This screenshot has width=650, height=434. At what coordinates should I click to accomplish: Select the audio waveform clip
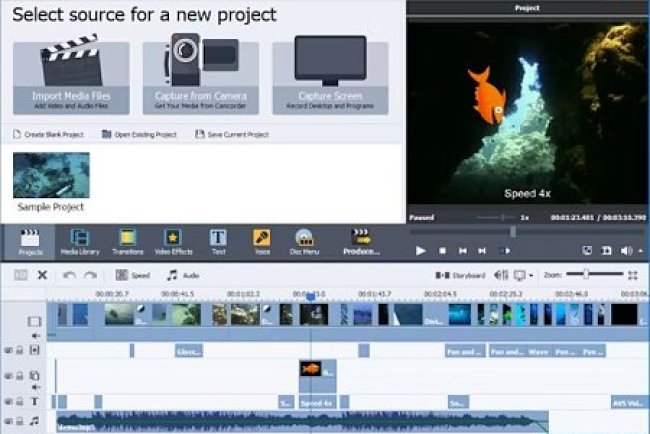point(303,422)
